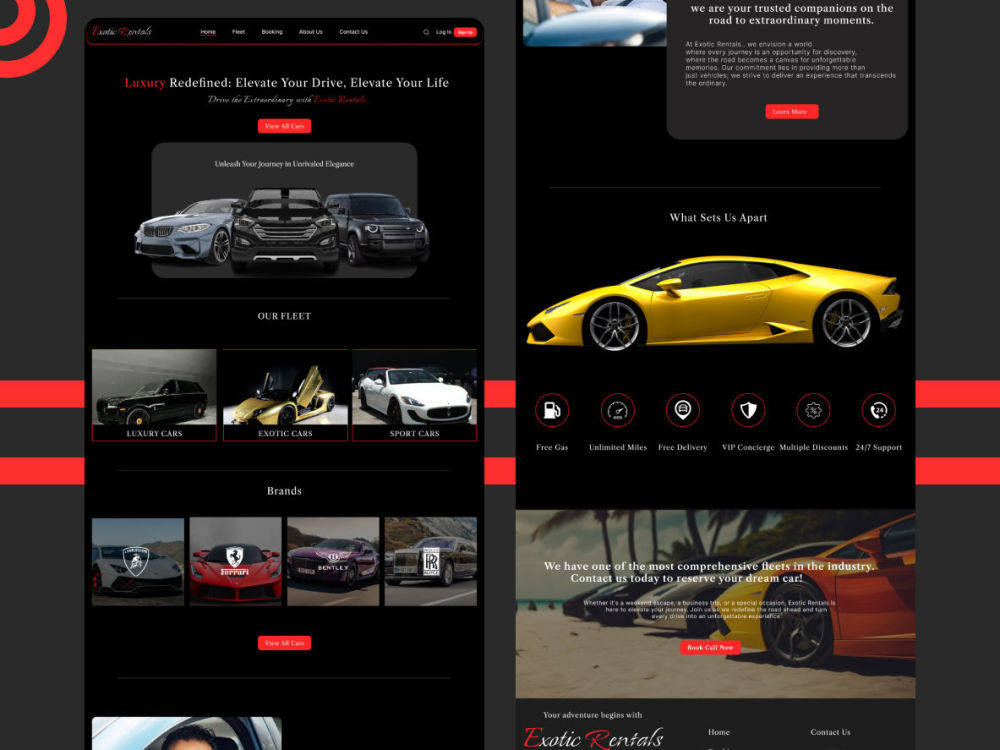Click the Free Gas pump icon
1000x750 pixels.
click(x=552, y=410)
